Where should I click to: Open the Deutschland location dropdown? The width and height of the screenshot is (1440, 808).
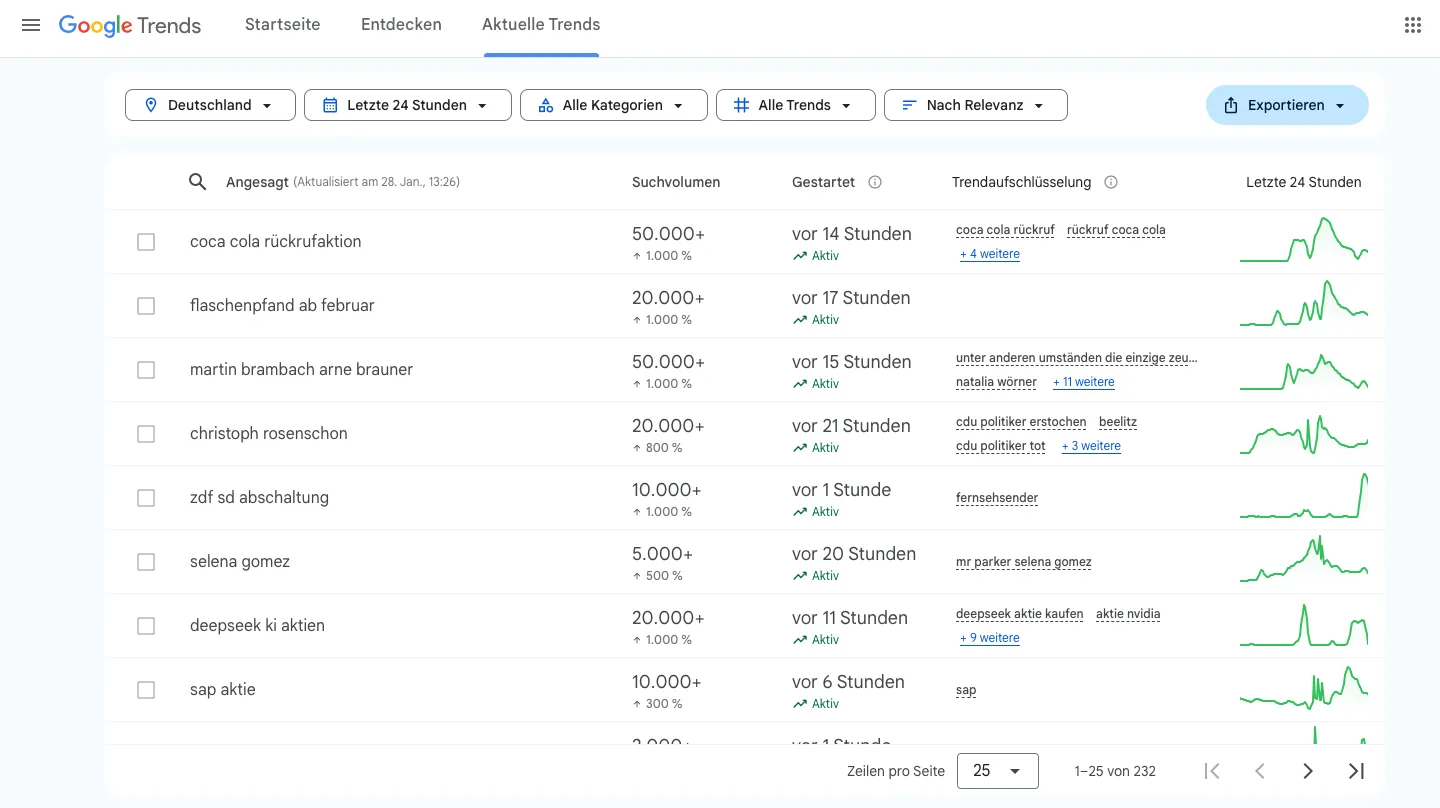(210, 105)
